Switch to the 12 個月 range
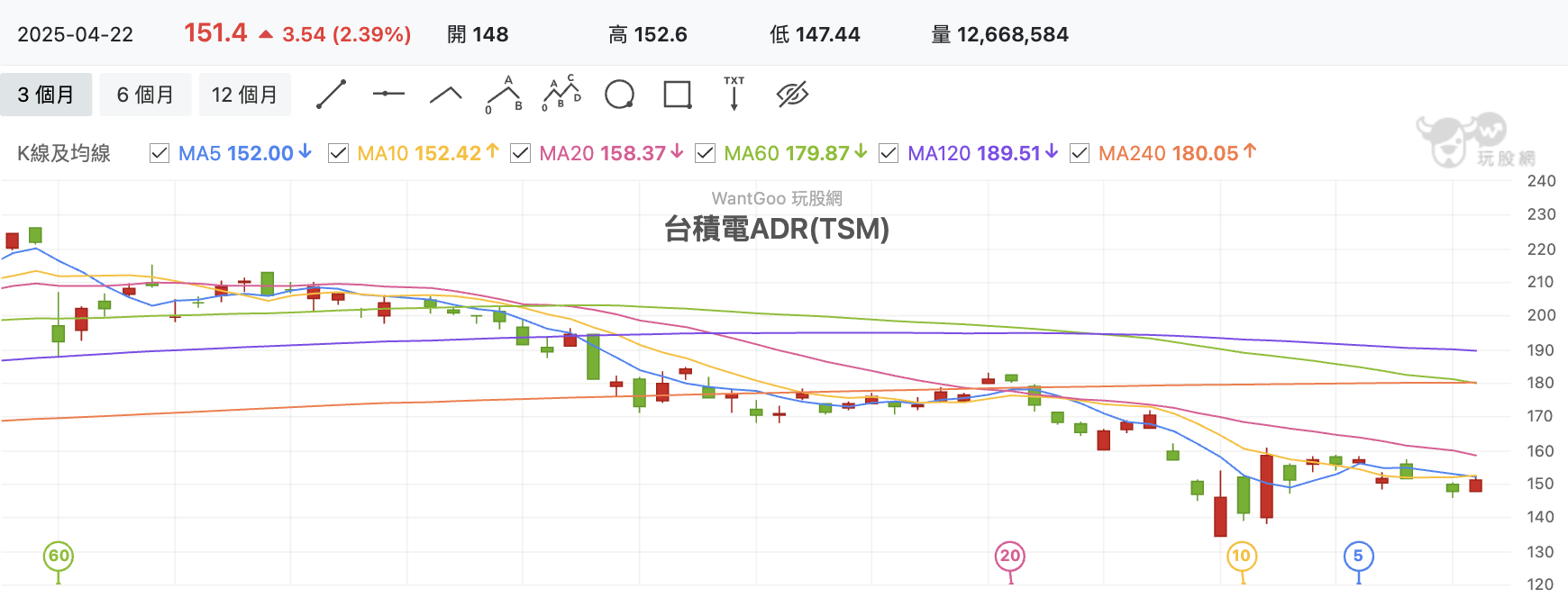 [x=245, y=95]
